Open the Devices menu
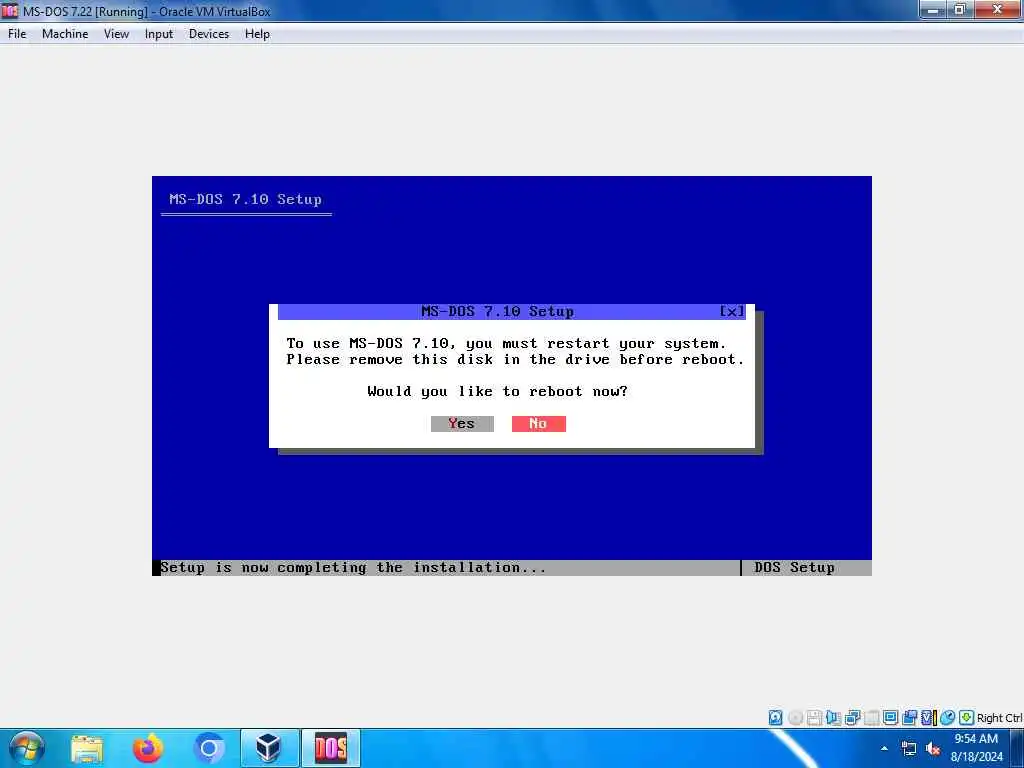Image resolution: width=1024 pixels, height=768 pixels. coord(209,34)
